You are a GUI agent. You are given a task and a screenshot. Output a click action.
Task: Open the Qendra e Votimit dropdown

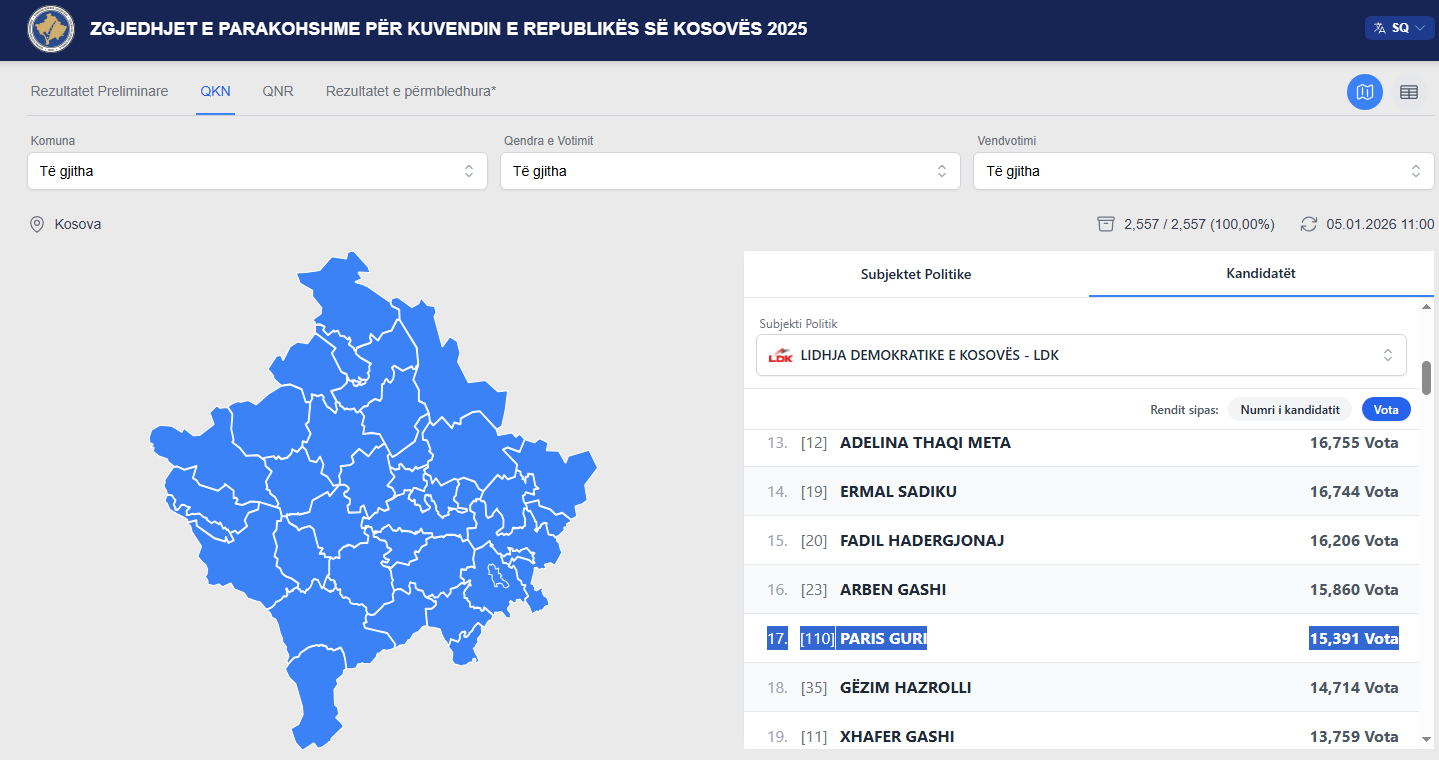(x=730, y=171)
